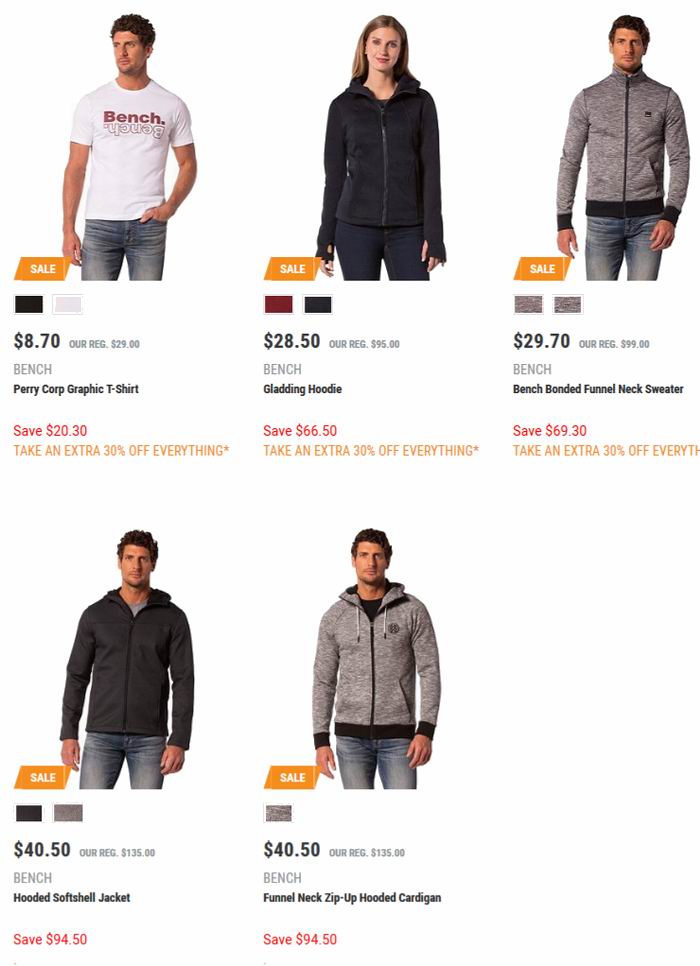Select grey swatch for Zip-Up Hooded Cardigan
This screenshot has width=700, height=966.
pos(279,813)
